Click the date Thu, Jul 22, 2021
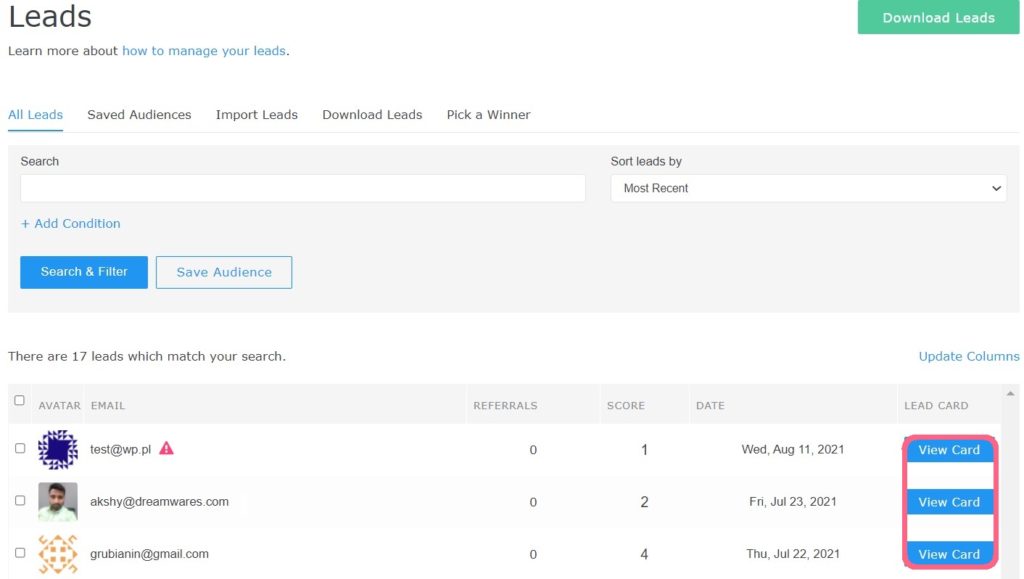 coord(793,554)
